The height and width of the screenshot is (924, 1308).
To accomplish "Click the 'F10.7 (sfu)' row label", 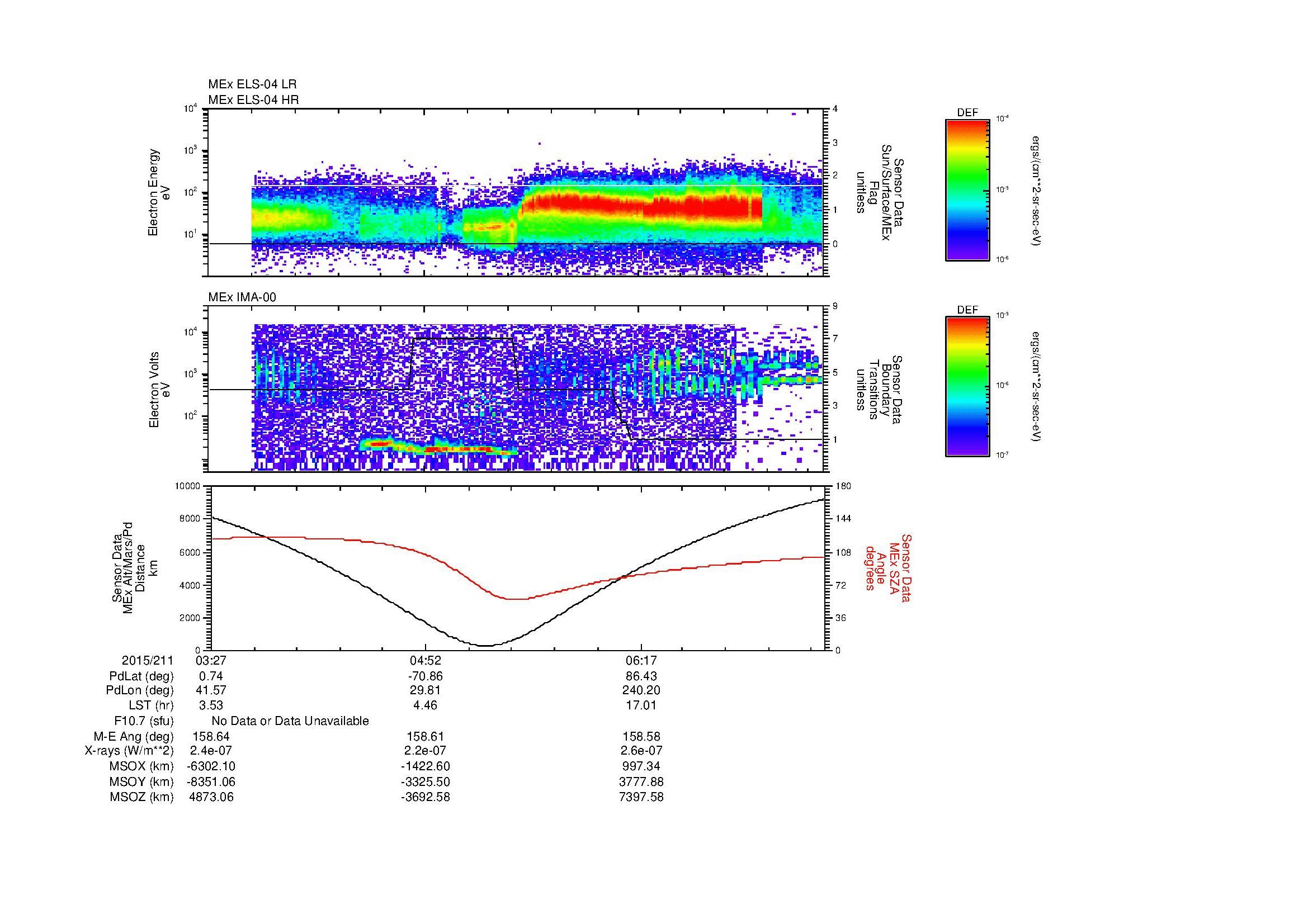I will (144, 721).
